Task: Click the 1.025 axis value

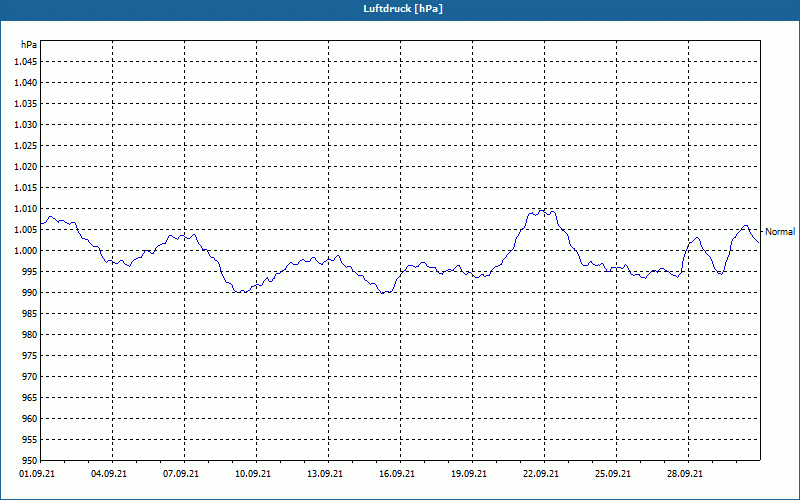Action: pyautogui.click(x=26, y=145)
